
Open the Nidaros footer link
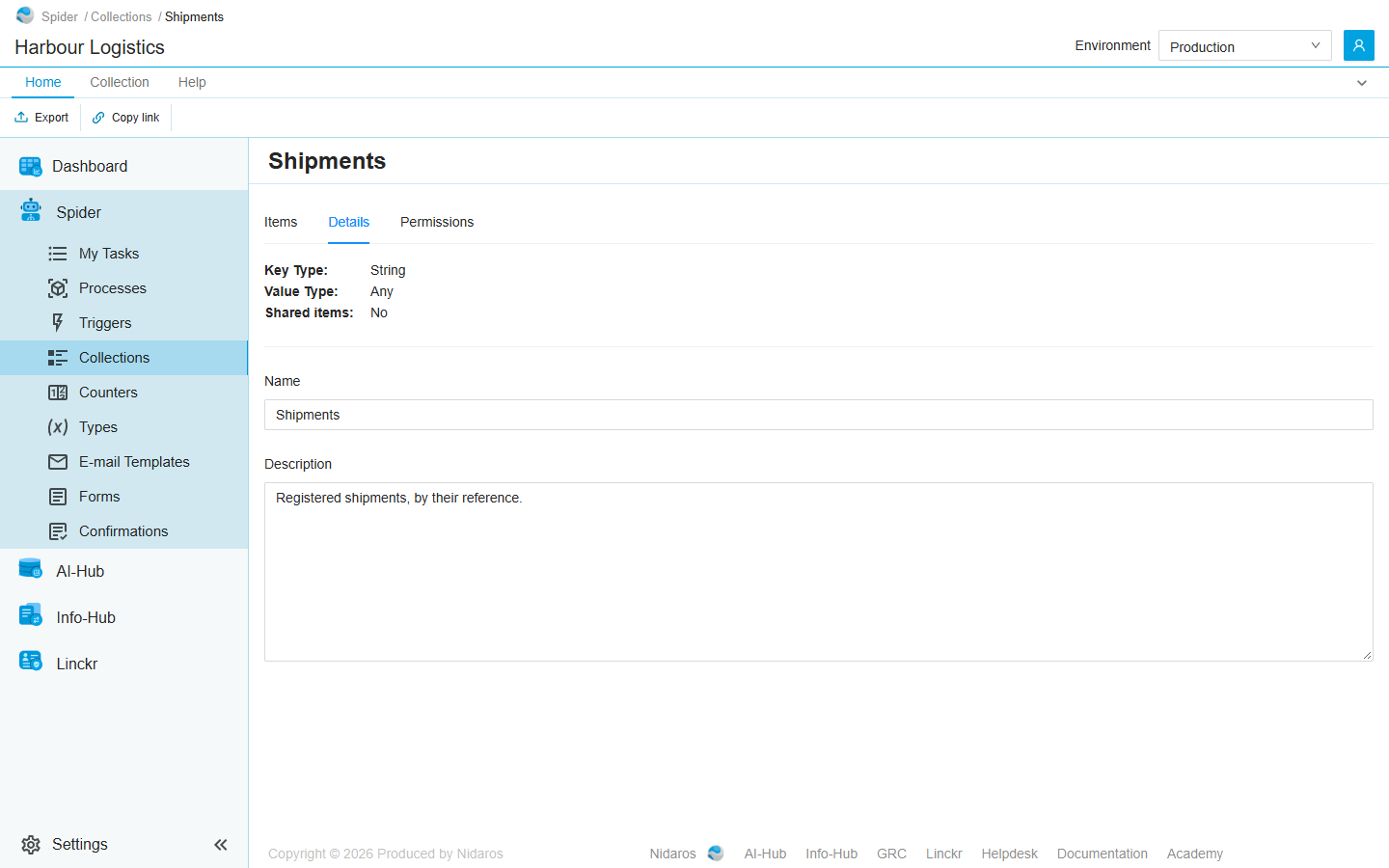[x=672, y=854]
